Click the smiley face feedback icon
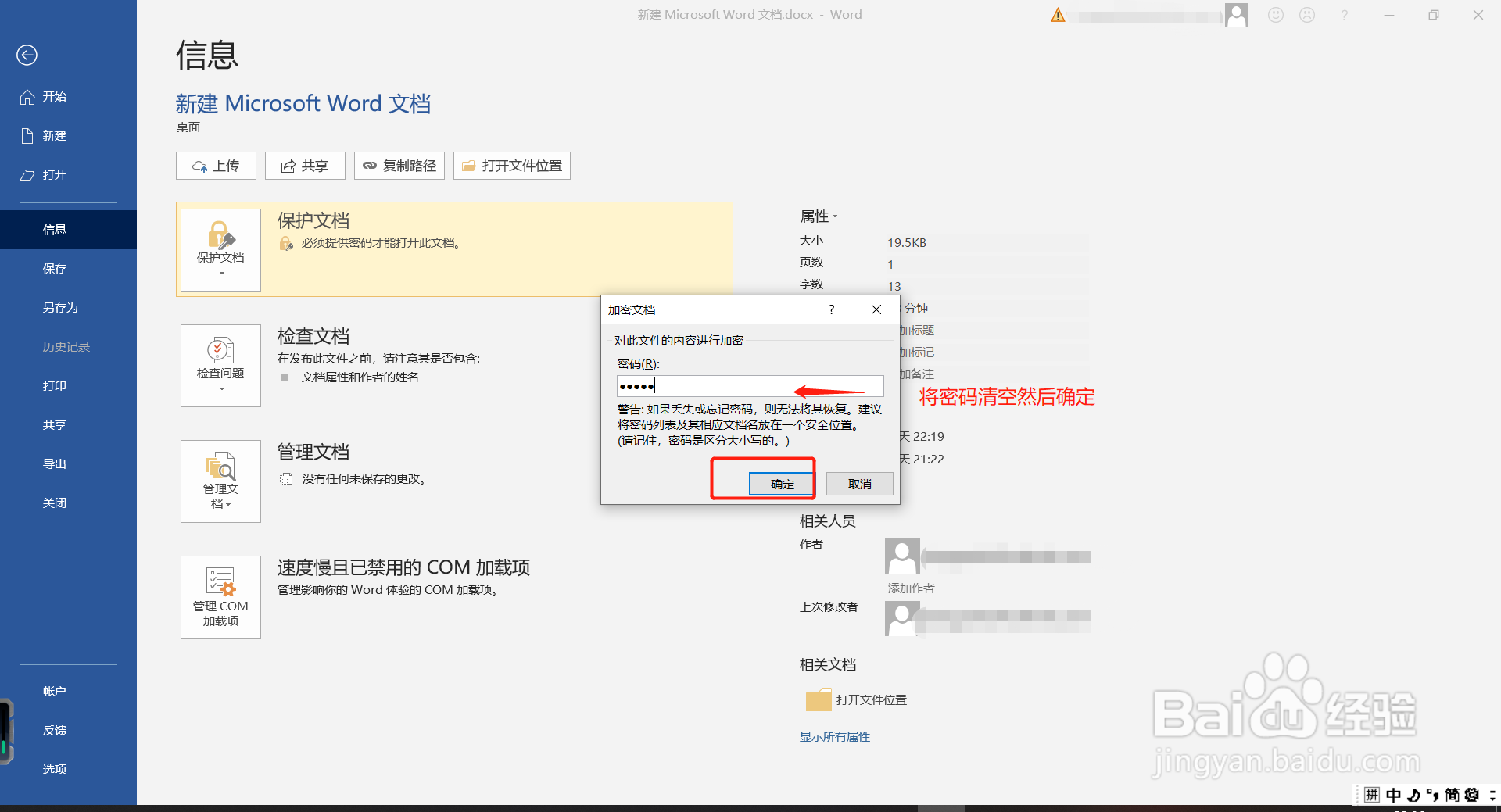 [x=1276, y=15]
